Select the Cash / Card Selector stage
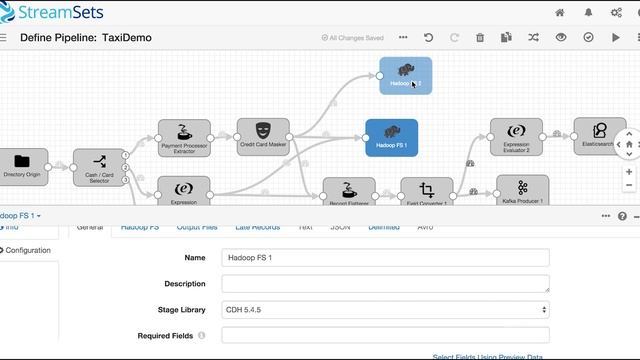This screenshot has width=640, height=360. click(x=100, y=168)
